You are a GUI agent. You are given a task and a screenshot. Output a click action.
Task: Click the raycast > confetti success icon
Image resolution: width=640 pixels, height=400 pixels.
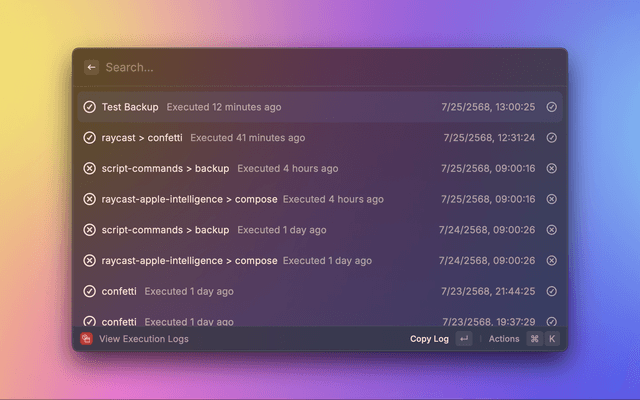point(89,138)
